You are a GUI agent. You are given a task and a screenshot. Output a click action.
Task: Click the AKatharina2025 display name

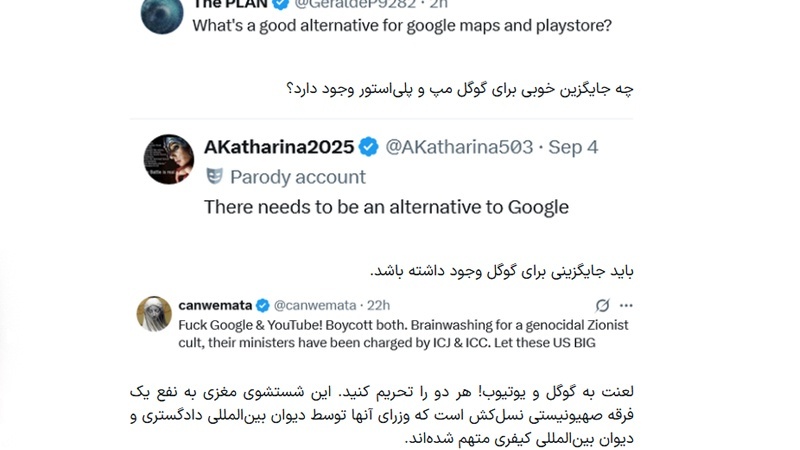click(278, 147)
